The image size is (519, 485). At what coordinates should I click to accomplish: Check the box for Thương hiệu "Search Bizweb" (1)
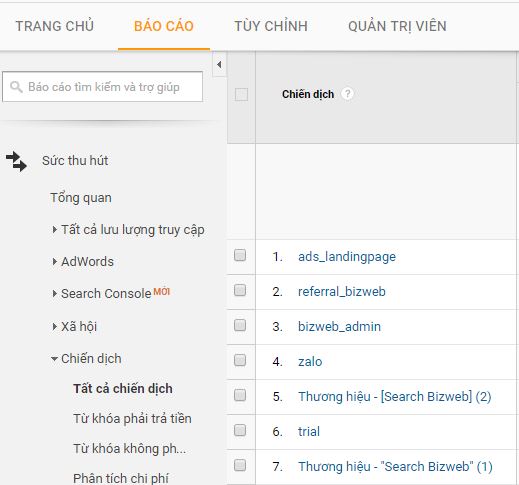coord(240,465)
